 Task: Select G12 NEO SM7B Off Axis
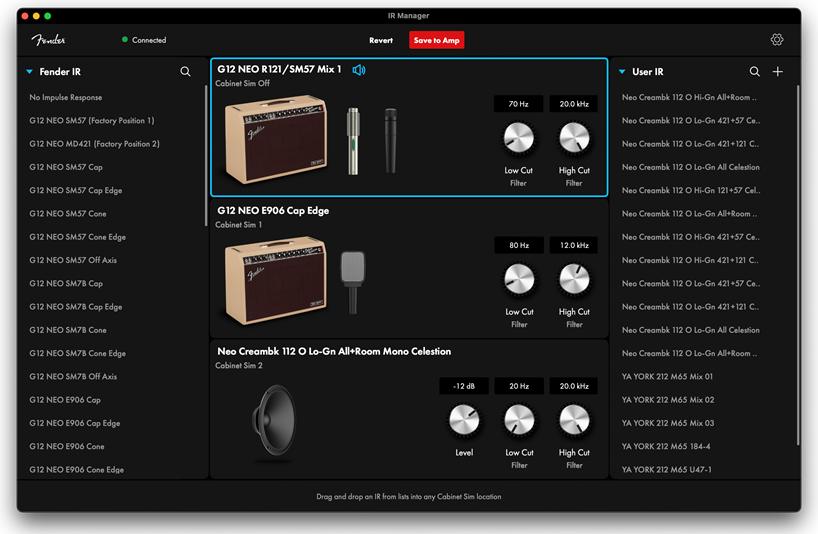click(73, 377)
